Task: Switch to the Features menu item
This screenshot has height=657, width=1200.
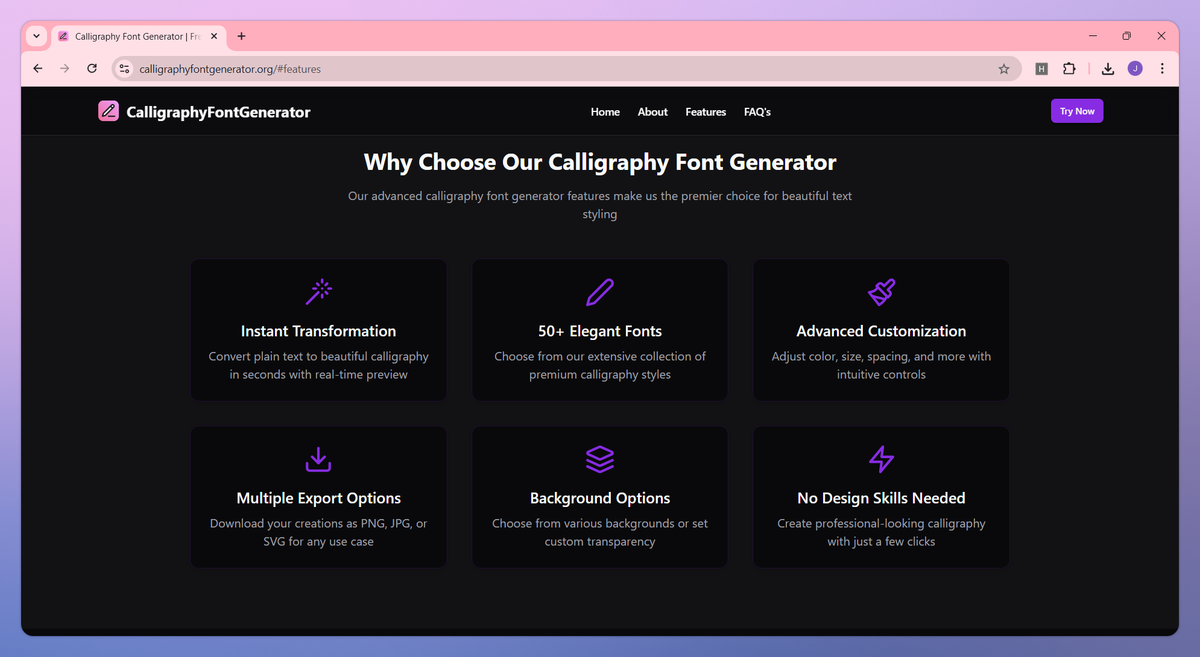Action: tap(705, 112)
